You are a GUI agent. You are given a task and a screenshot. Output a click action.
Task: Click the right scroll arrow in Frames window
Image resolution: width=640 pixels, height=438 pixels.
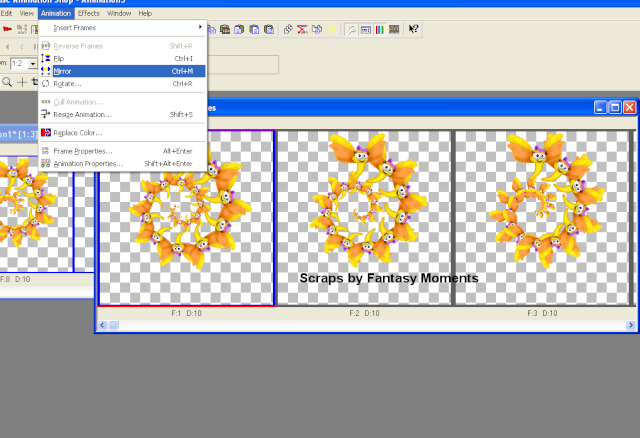[631, 325]
